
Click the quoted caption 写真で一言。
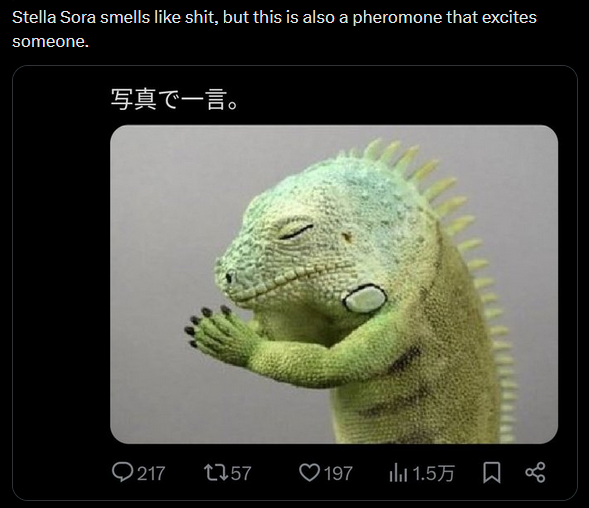click(174, 100)
